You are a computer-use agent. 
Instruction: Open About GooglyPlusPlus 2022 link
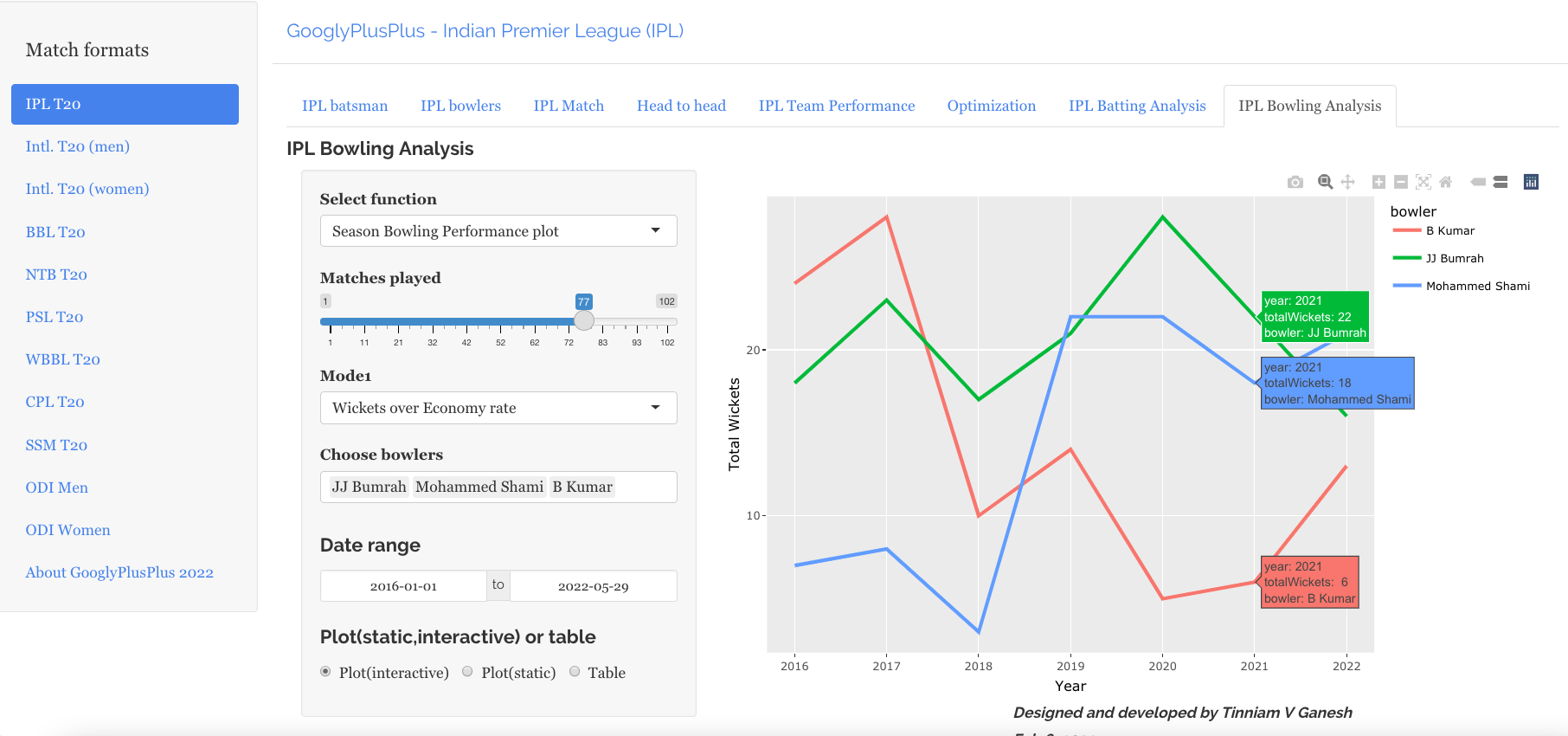[119, 572]
